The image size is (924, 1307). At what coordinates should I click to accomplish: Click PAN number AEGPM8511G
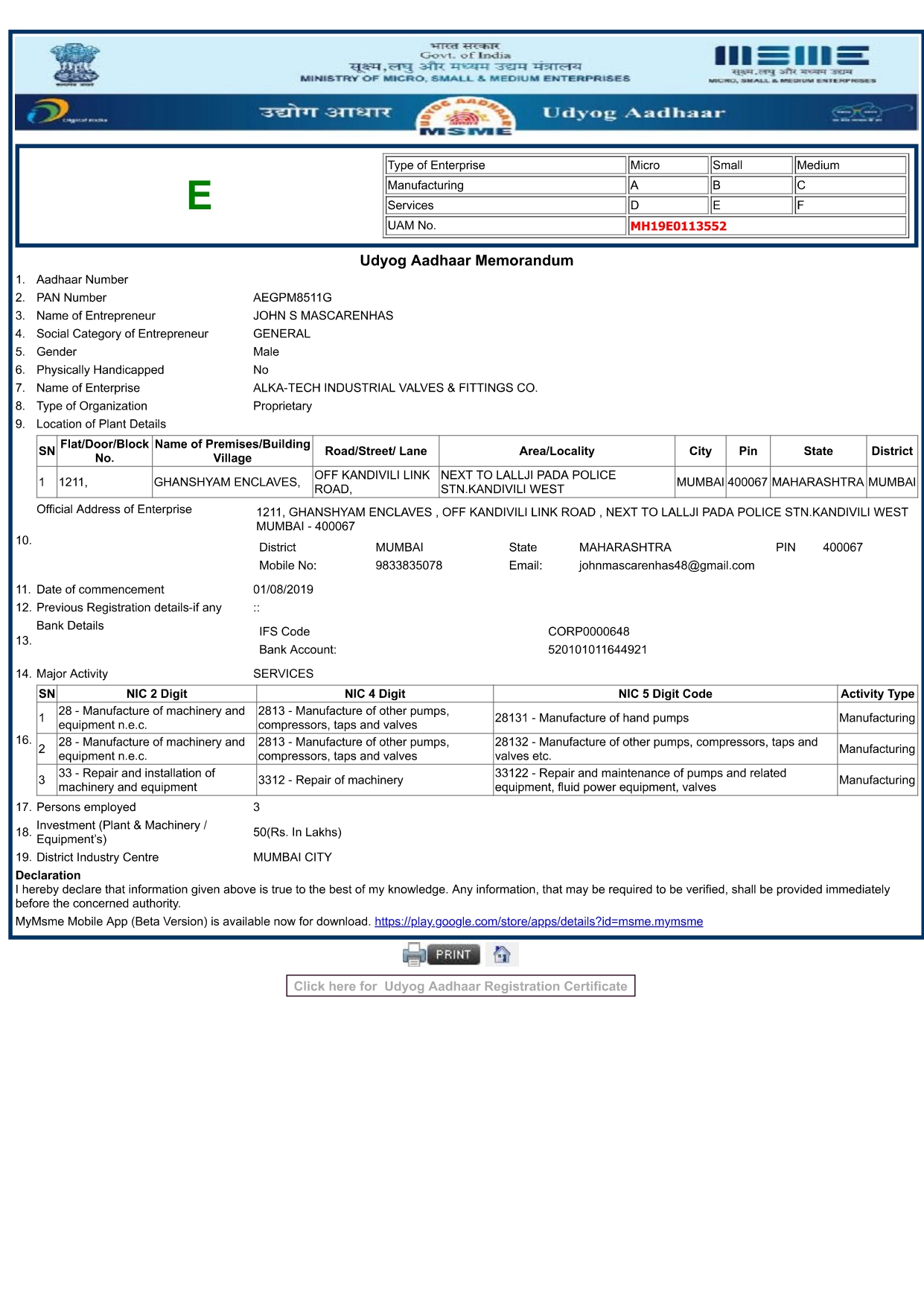(x=293, y=298)
